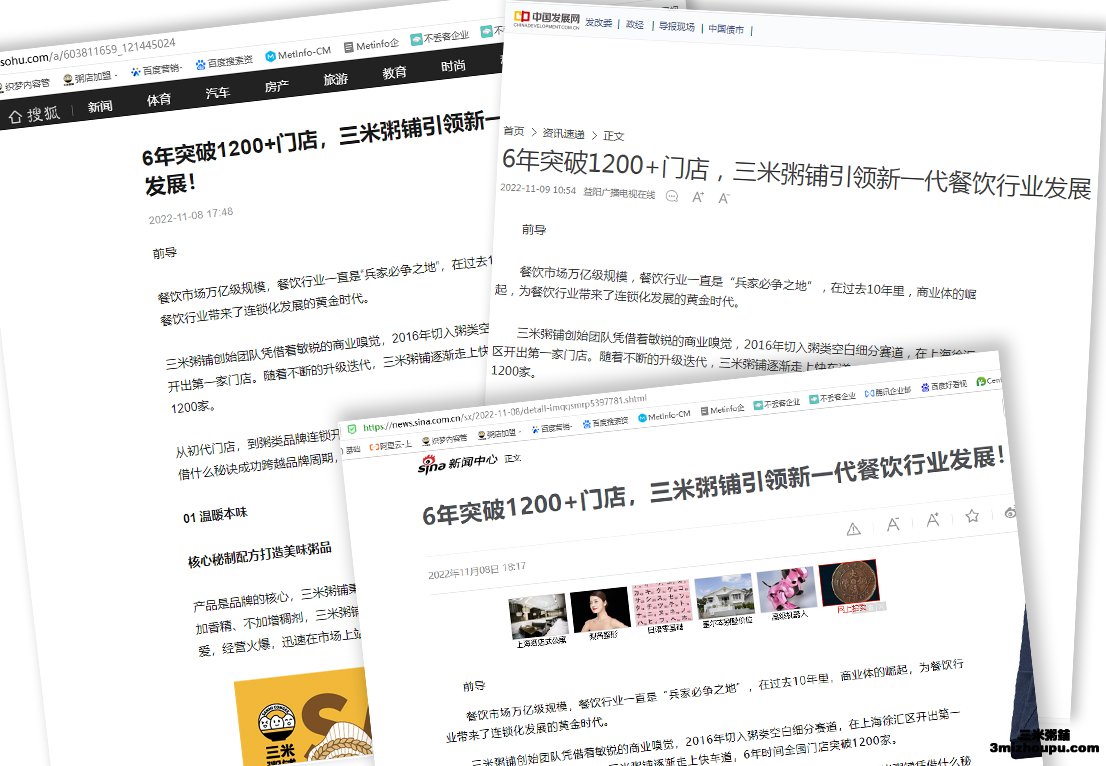Click the 01 温暖本味 section heading

coord(215,515)
